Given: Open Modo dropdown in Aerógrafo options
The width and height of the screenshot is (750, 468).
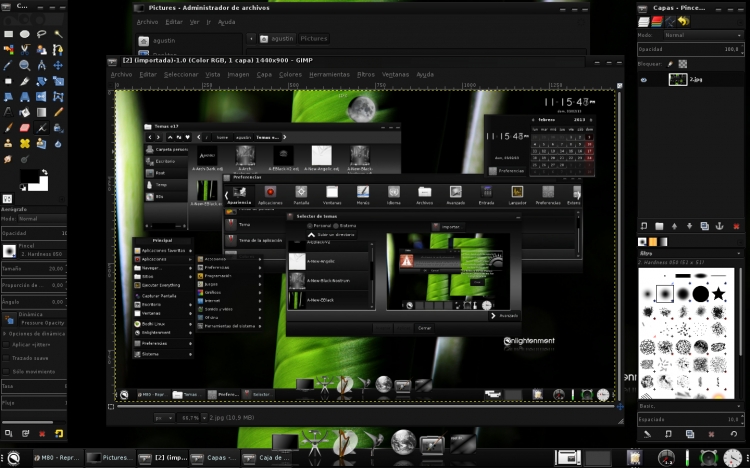Looking at the screenshot, I should 42,219.
